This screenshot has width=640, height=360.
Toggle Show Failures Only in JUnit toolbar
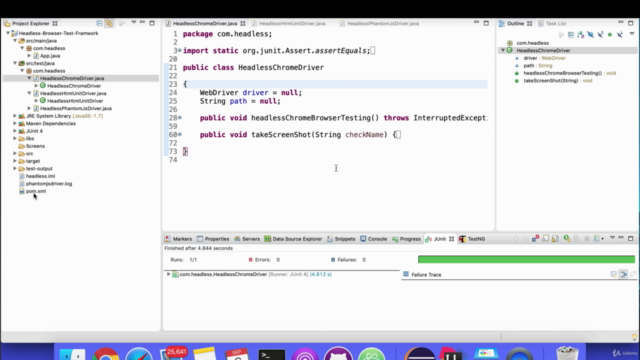(x=536, y=238)
